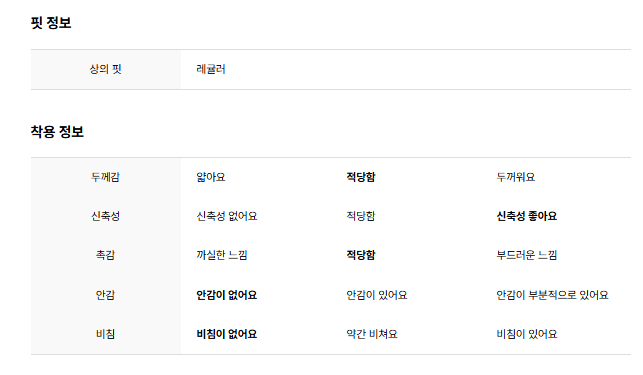Screen dimensions: 643x375
Task: Select the 까실한 느낌 texture option
Action: point(222,255)
